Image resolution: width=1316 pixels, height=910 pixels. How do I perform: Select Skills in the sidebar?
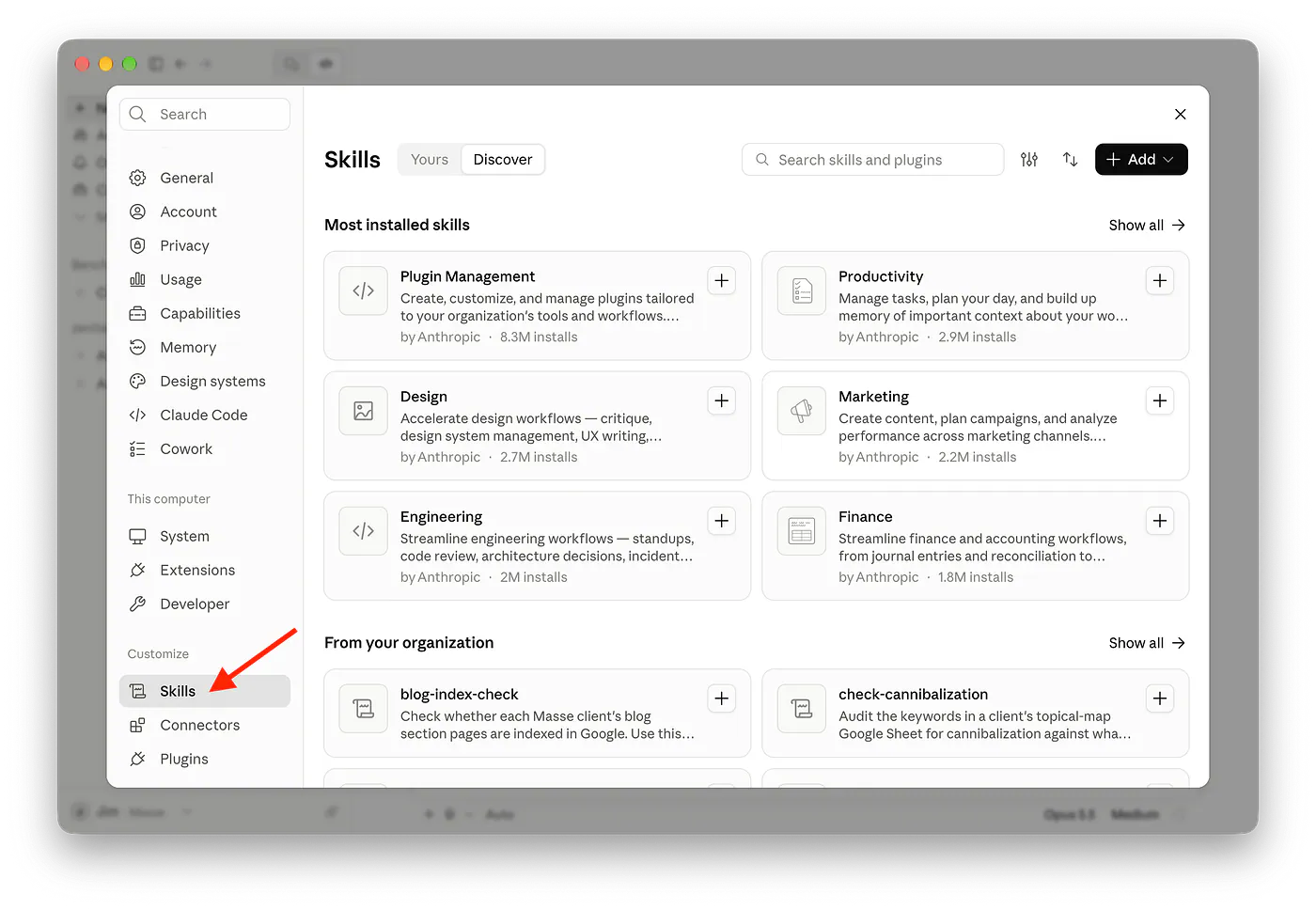click(205, 691)
